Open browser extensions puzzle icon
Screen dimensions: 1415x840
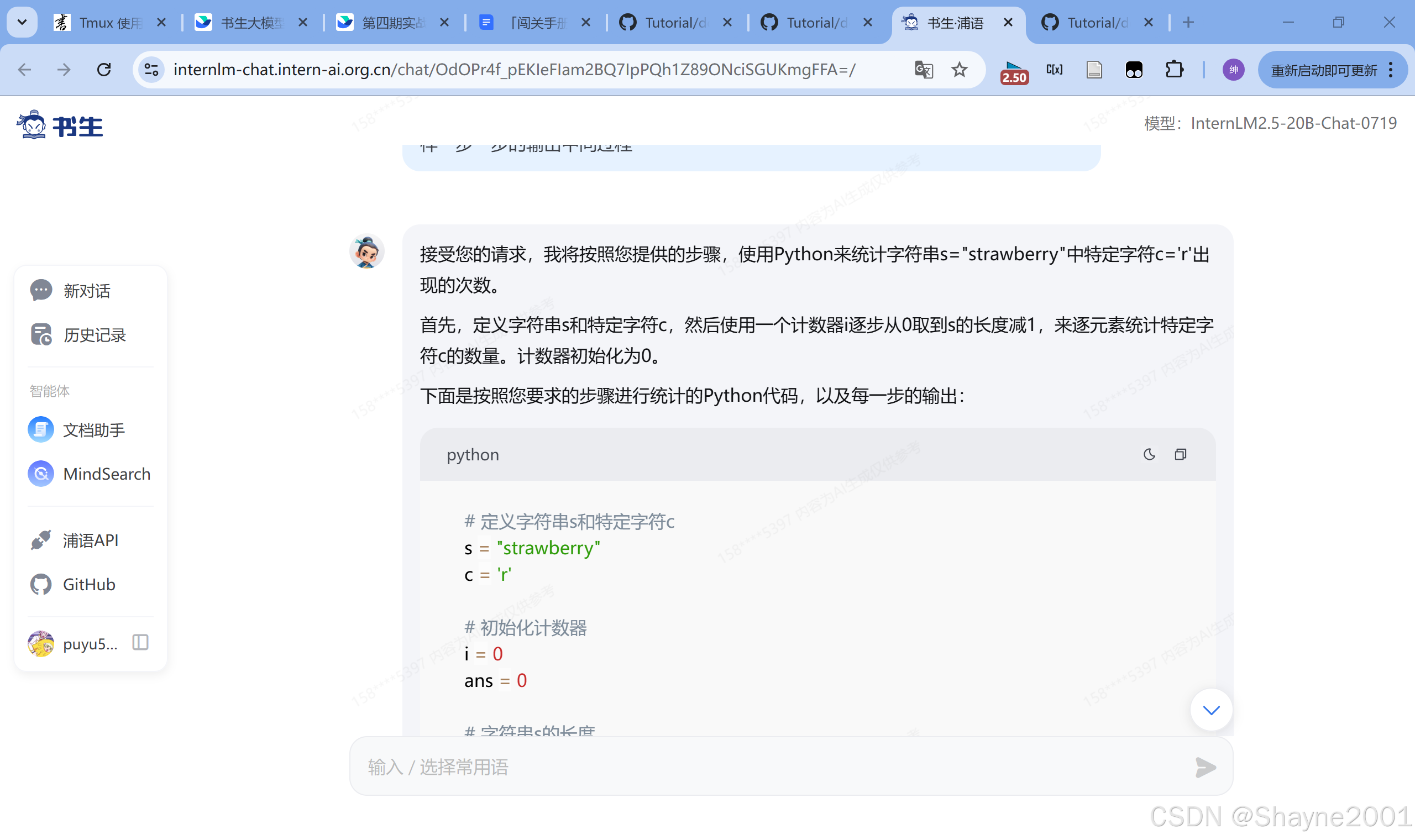click(x=1175, y=70)
